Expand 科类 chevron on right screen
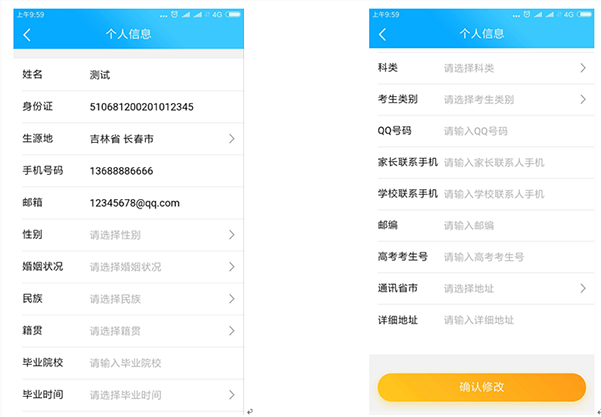The image size is (601, 417). pos(583,68)
